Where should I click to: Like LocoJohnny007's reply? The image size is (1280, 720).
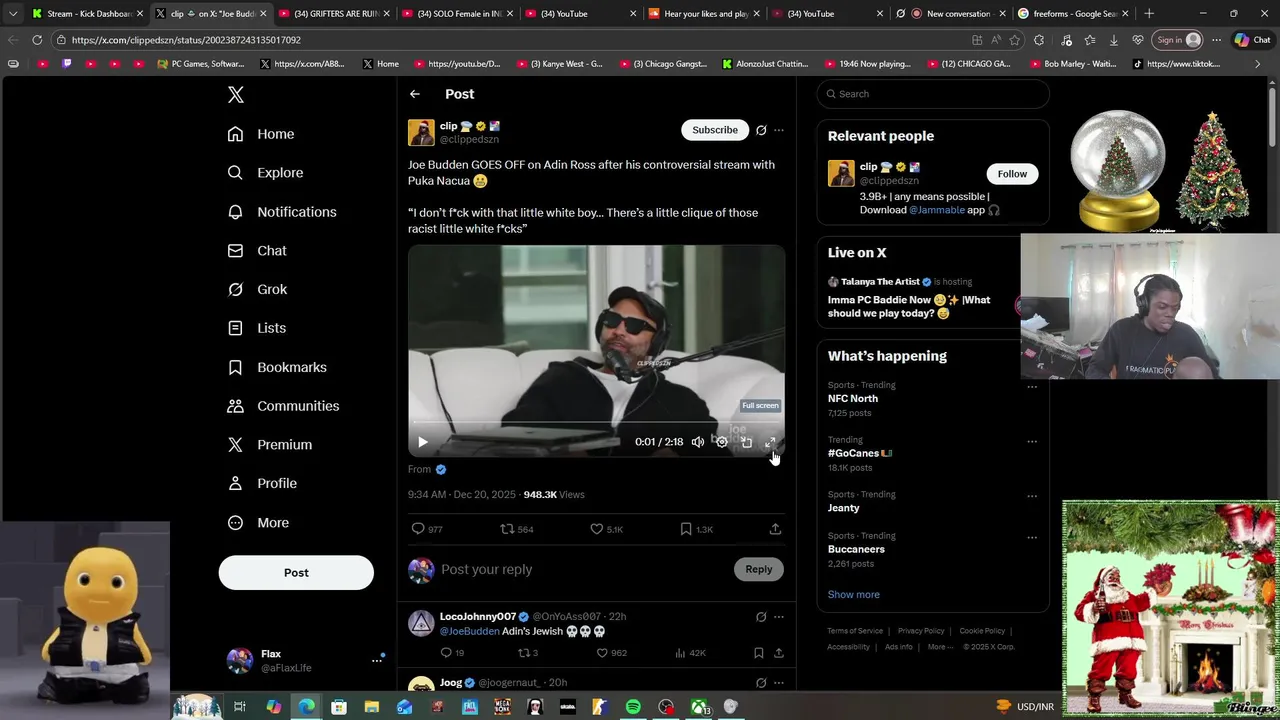tap(611, 653)
